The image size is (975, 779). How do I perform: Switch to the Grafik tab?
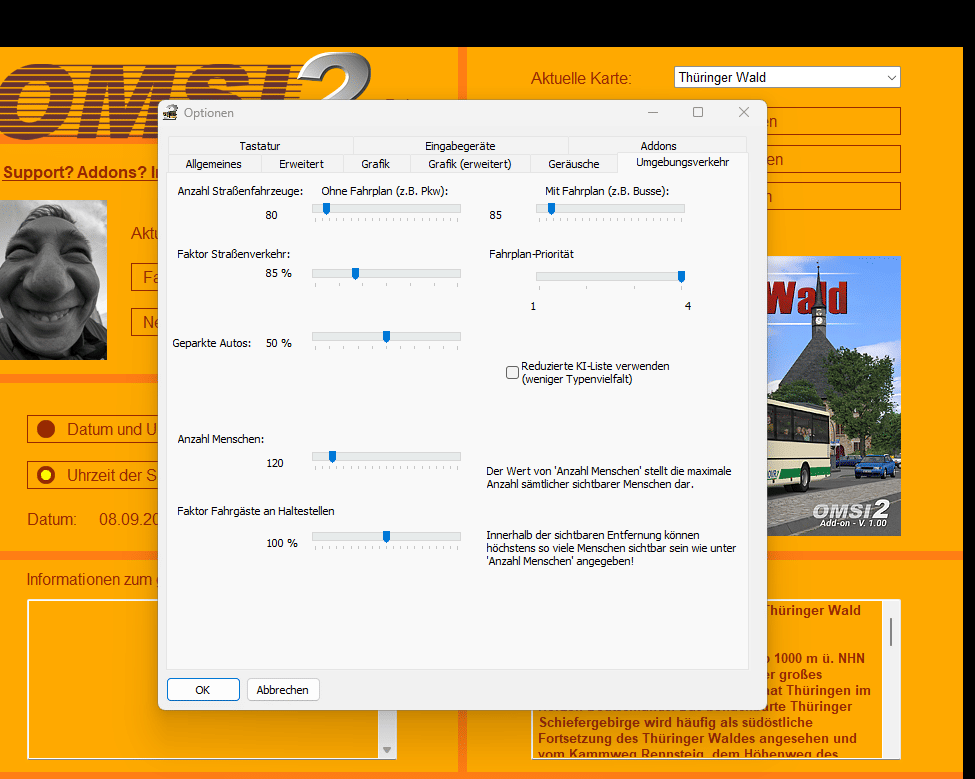(375, 164)
